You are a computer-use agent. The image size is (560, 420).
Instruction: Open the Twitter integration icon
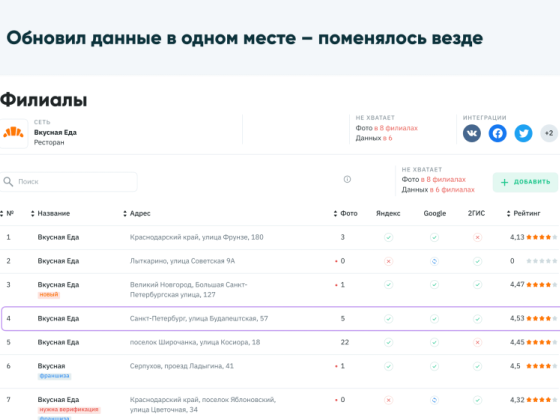coord(523,134)
